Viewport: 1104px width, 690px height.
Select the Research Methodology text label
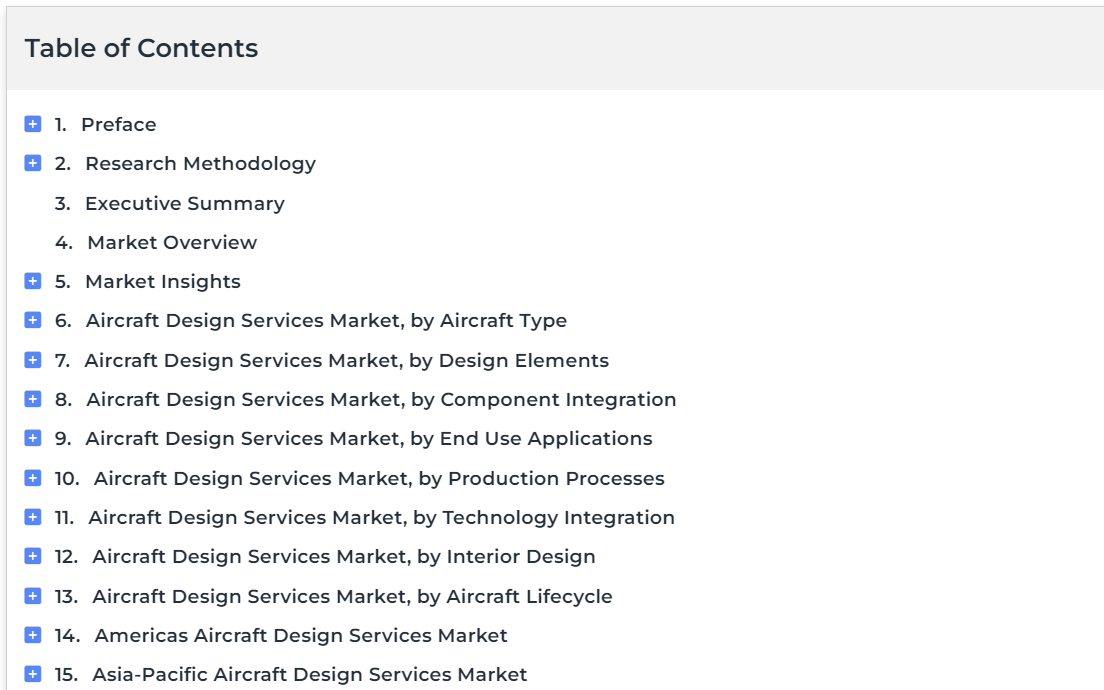coord(200,163)
